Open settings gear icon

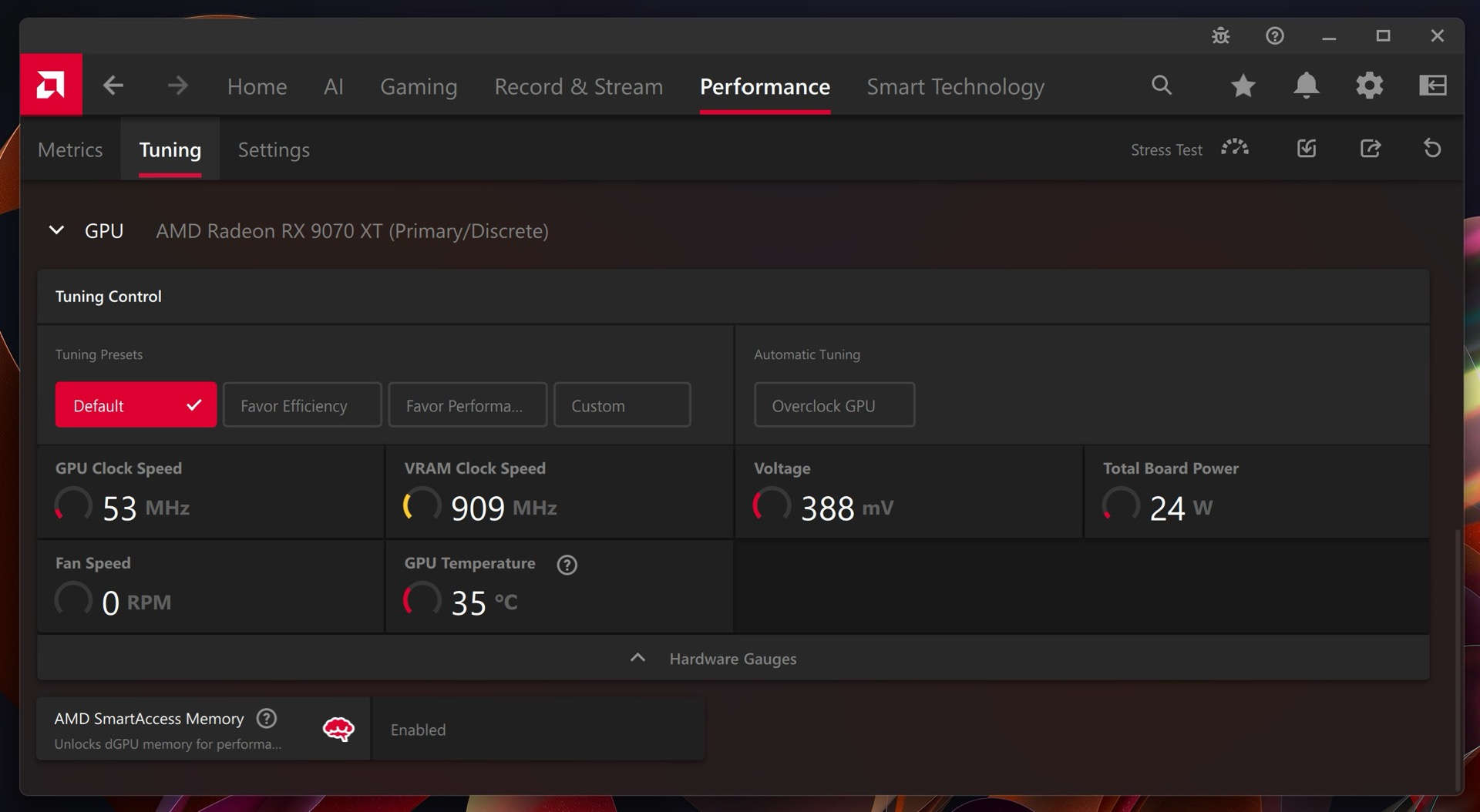[x=1369, y=85]
